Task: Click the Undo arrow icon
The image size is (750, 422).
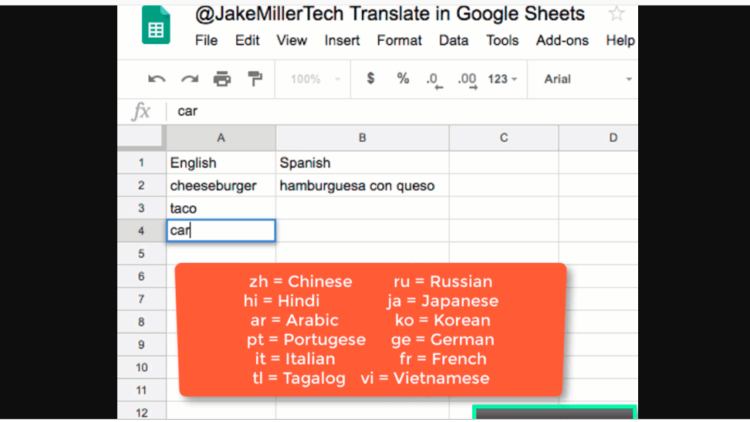Action: point(156,79)
